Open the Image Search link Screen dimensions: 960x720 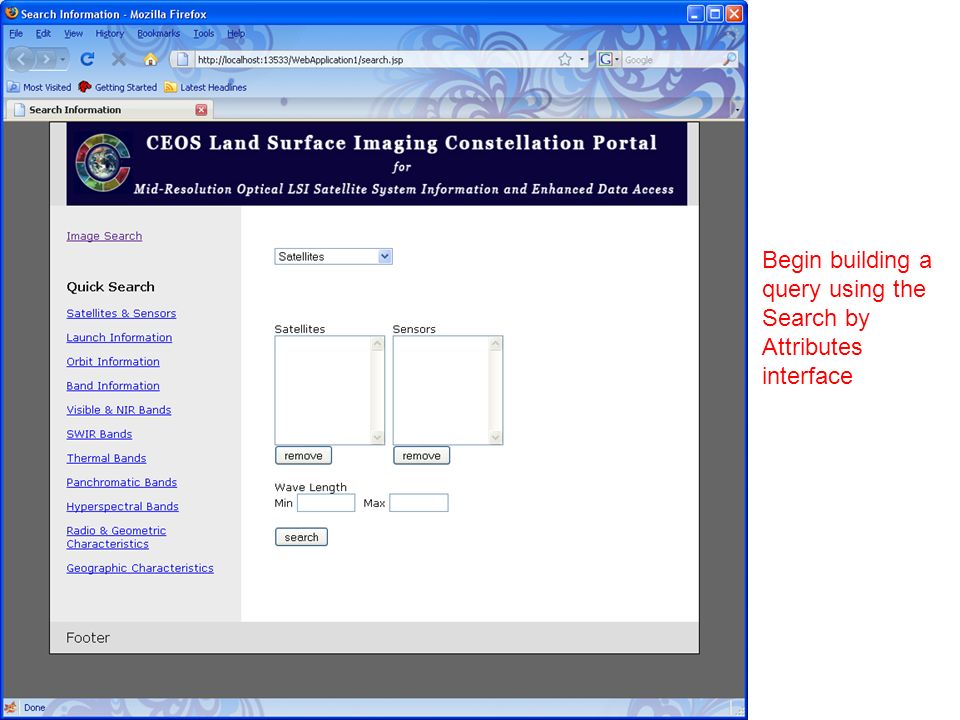pyautogui.click(x=104, y=236)
